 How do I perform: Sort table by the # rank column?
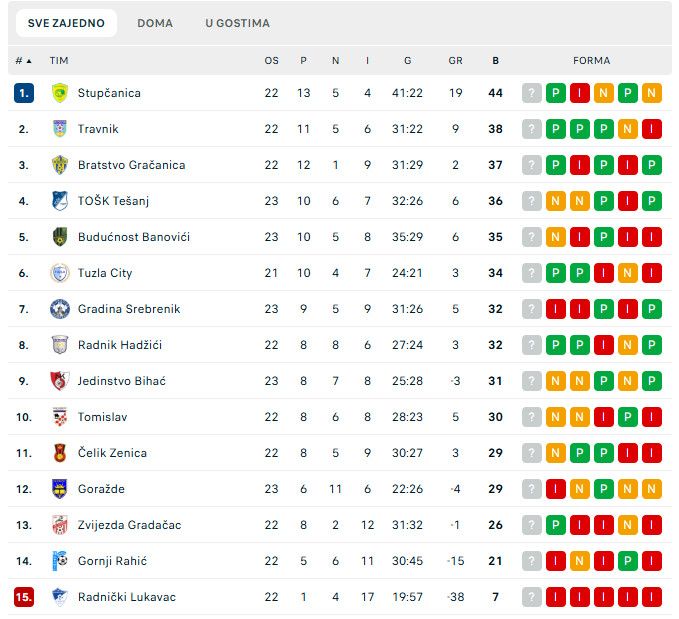(x=23, y=61)
